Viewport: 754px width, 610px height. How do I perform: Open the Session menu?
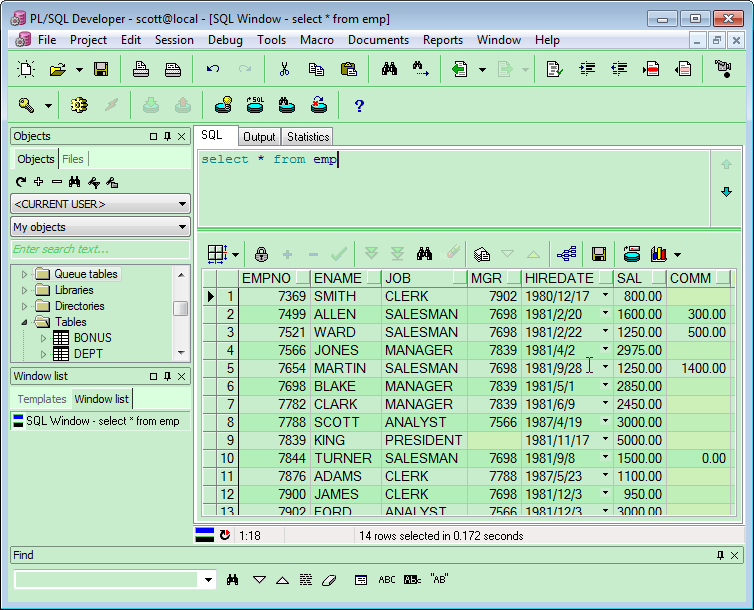click(x=174, y=40)
